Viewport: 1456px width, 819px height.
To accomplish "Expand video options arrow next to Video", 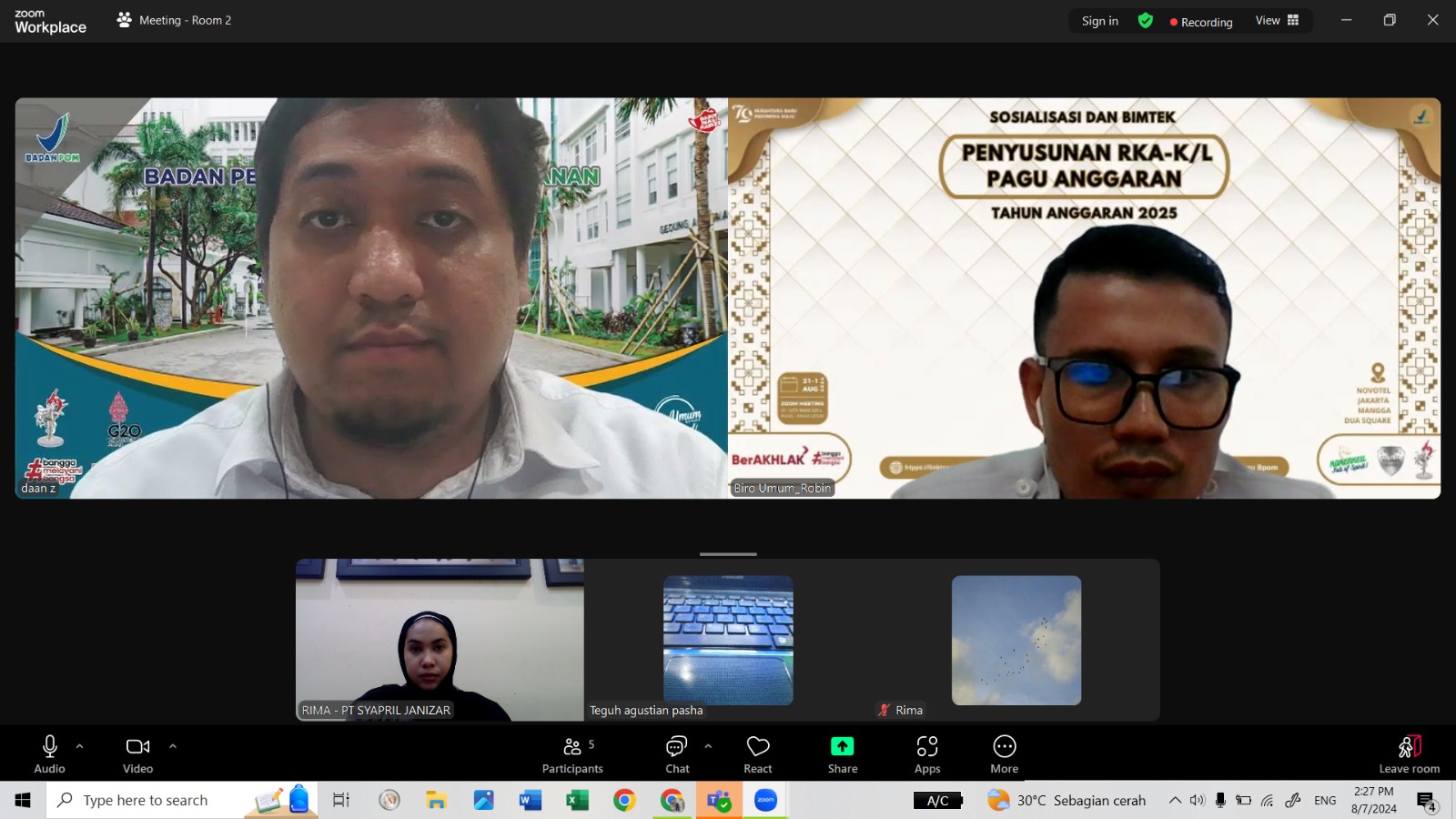I will (x=173, y=746).
